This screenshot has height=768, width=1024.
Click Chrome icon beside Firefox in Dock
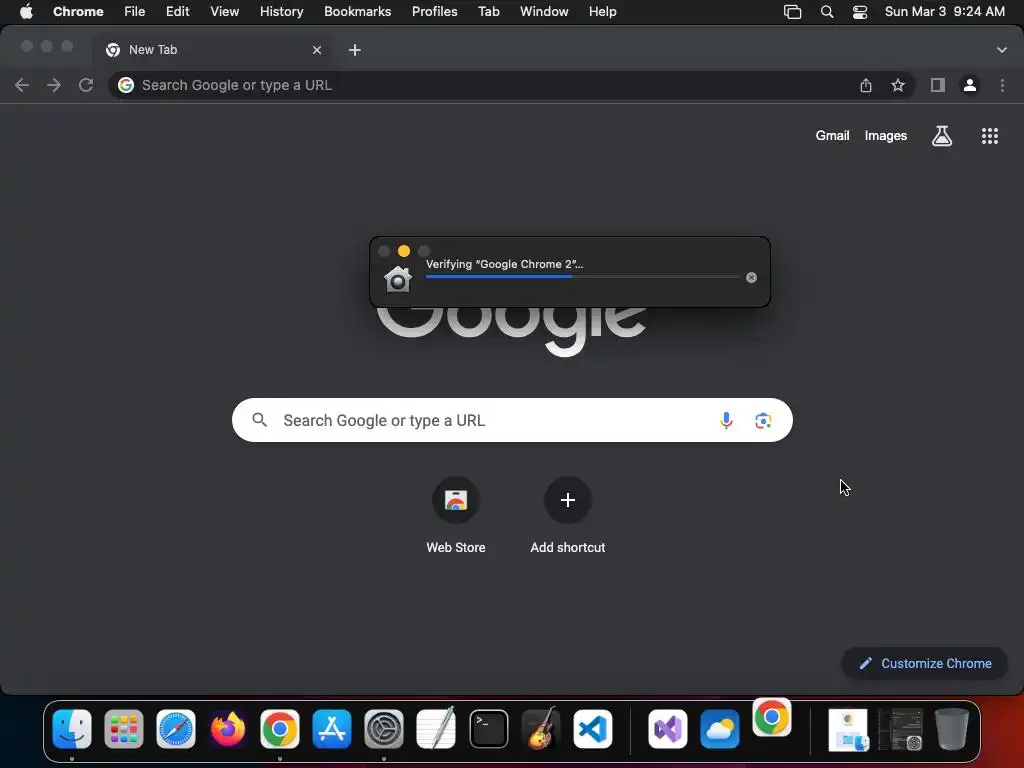pyautogui.click(x=280, y=729)
